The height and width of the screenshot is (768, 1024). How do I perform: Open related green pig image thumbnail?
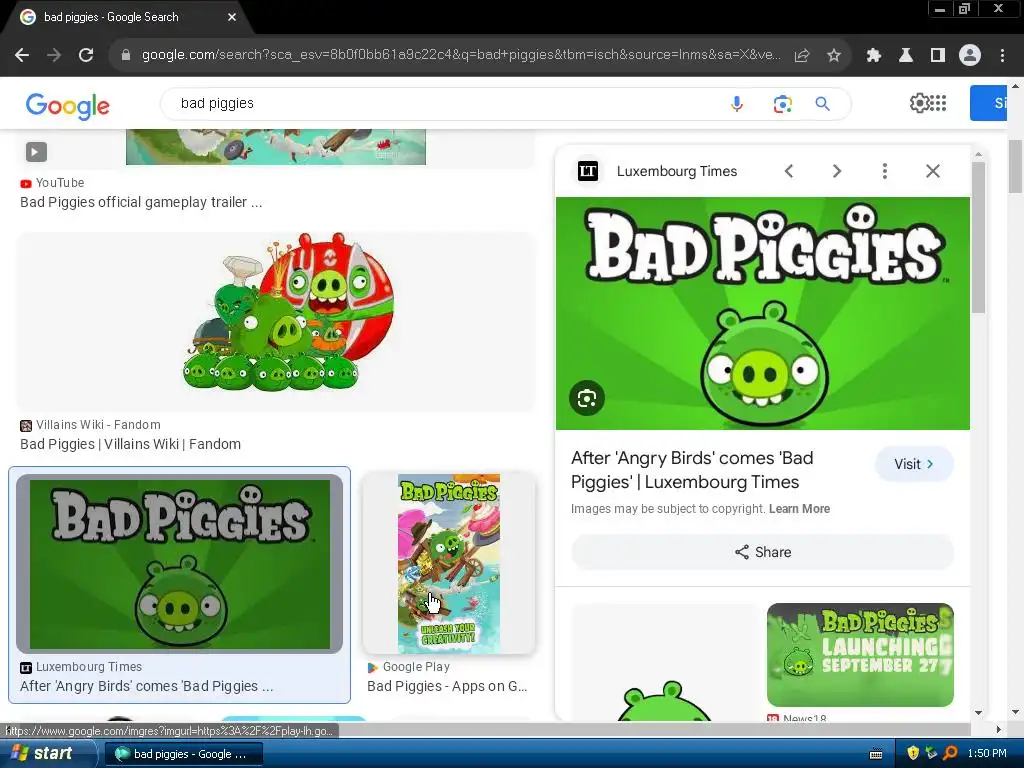pos(664,663)
